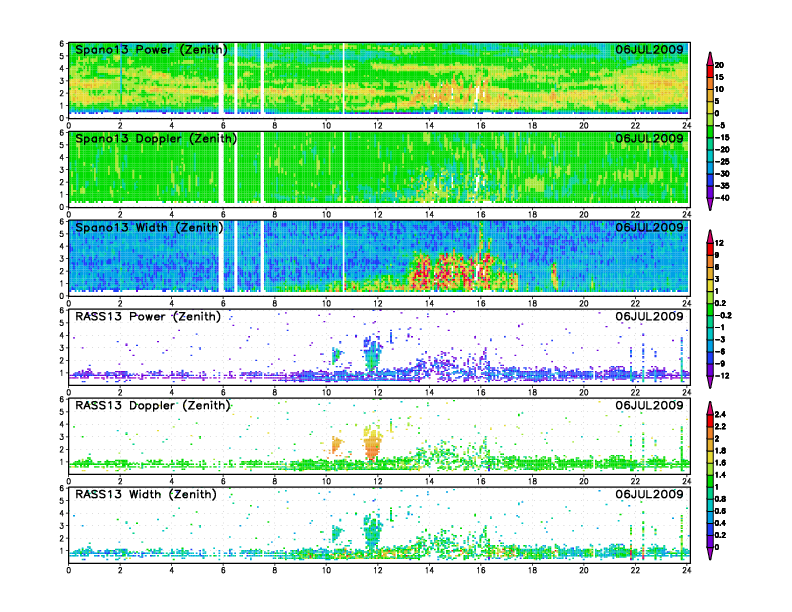Viewport: 792px width, 612px height.
Task: Click hour 6 tick label under Spano13 Width panel
Action: pos(223,303)
